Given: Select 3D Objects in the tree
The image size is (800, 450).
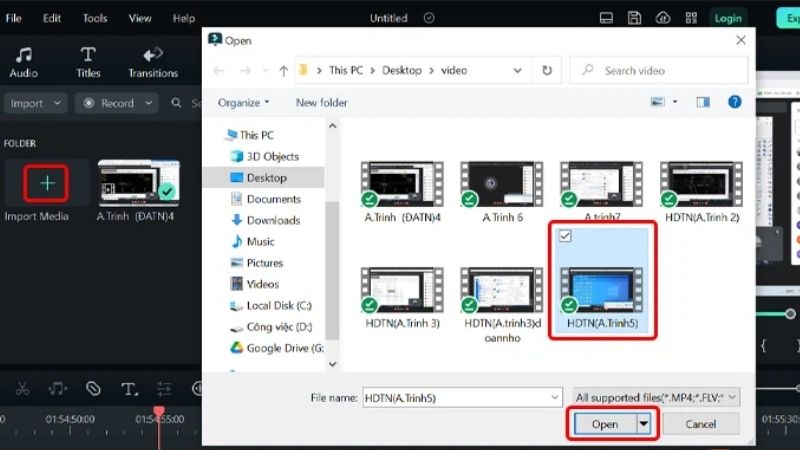Looking at the screenshot, I should tap(273, 157).
